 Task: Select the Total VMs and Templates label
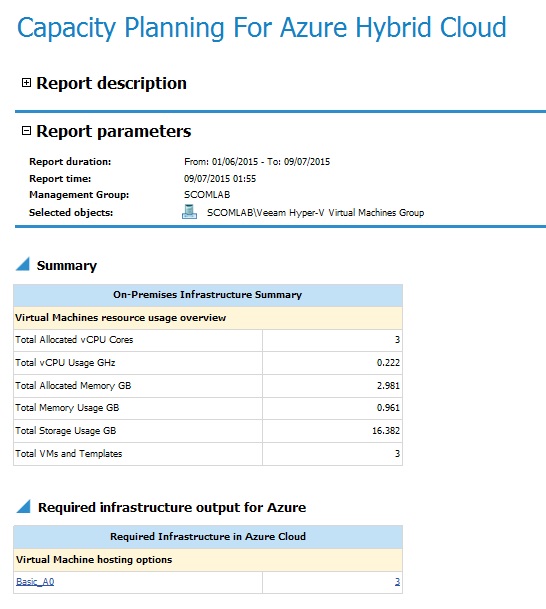coord(69,454)
